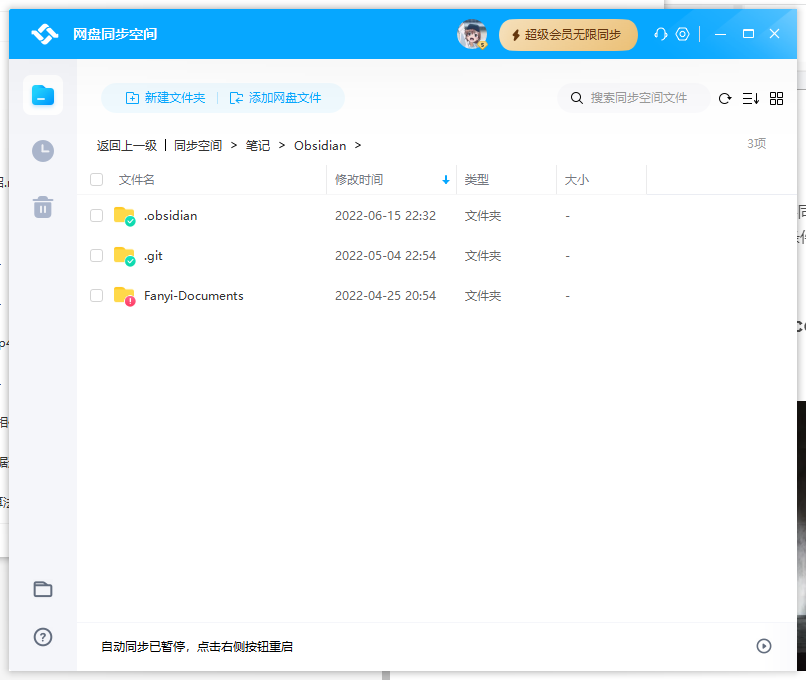Click the .git folder name
806x680 pixels.
[x=153, y=255]
